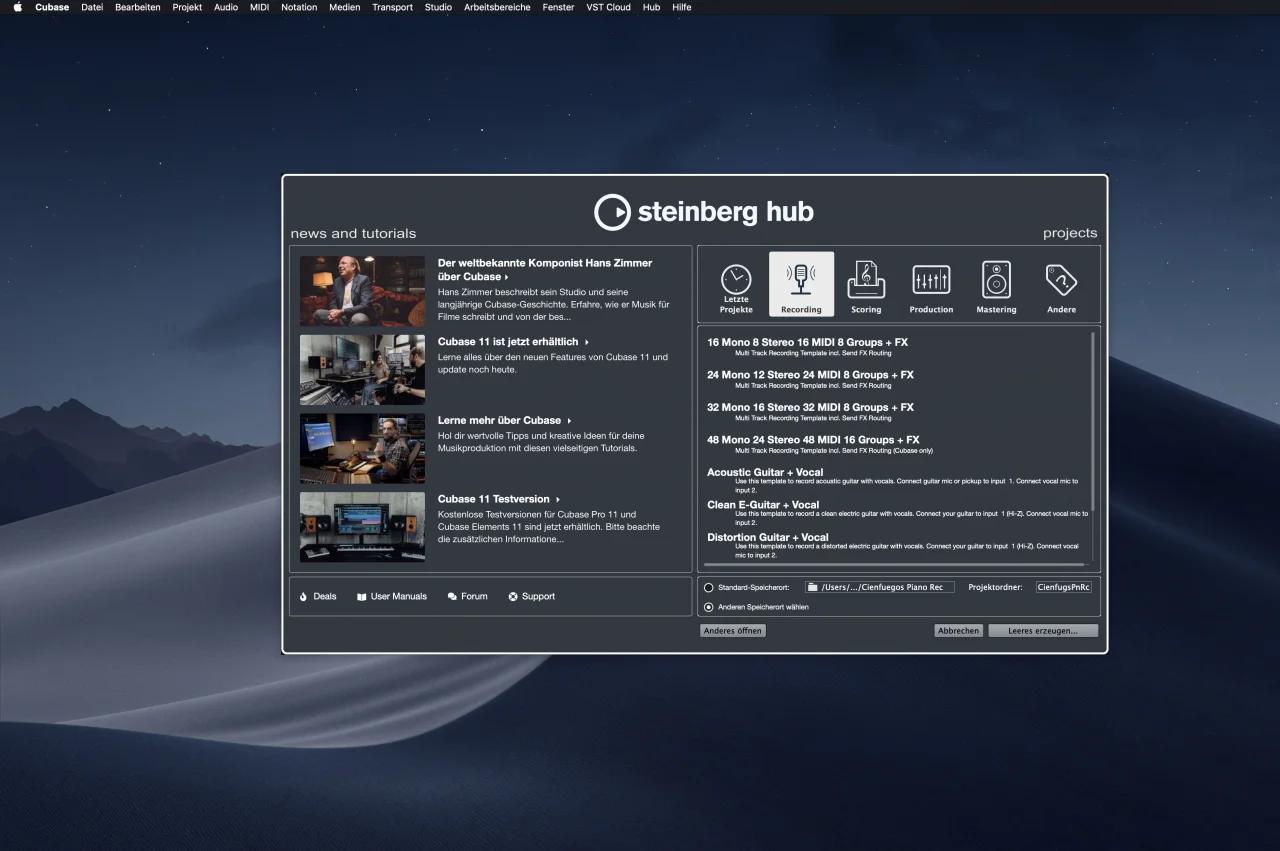Viewport: 1280px width, 851px height.
Task: Select the Standard-Speicherort radio button
Action: pyautogui.click(x=709, y=588)
